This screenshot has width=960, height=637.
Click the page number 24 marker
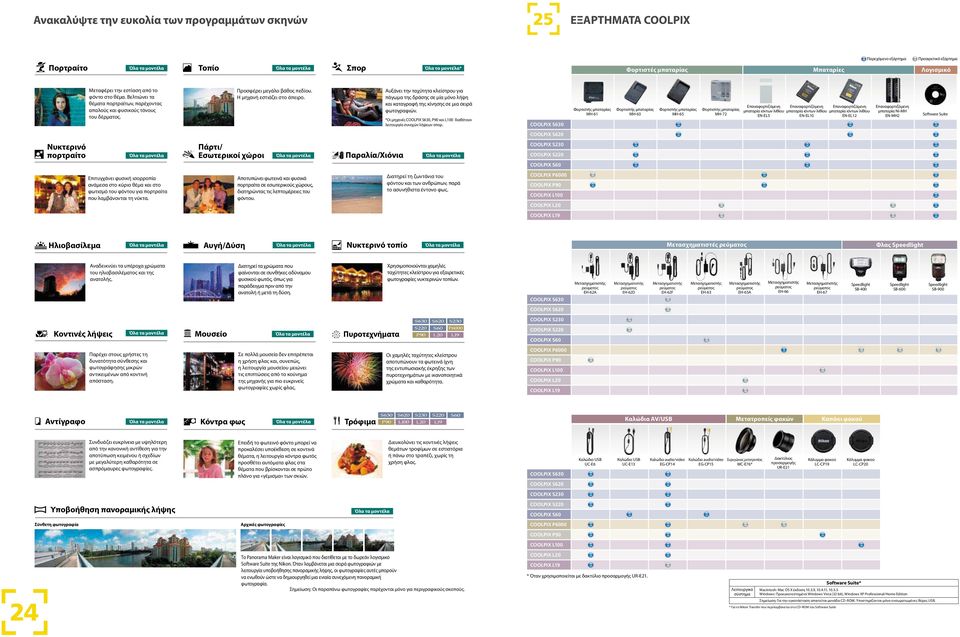pos(24,612)
